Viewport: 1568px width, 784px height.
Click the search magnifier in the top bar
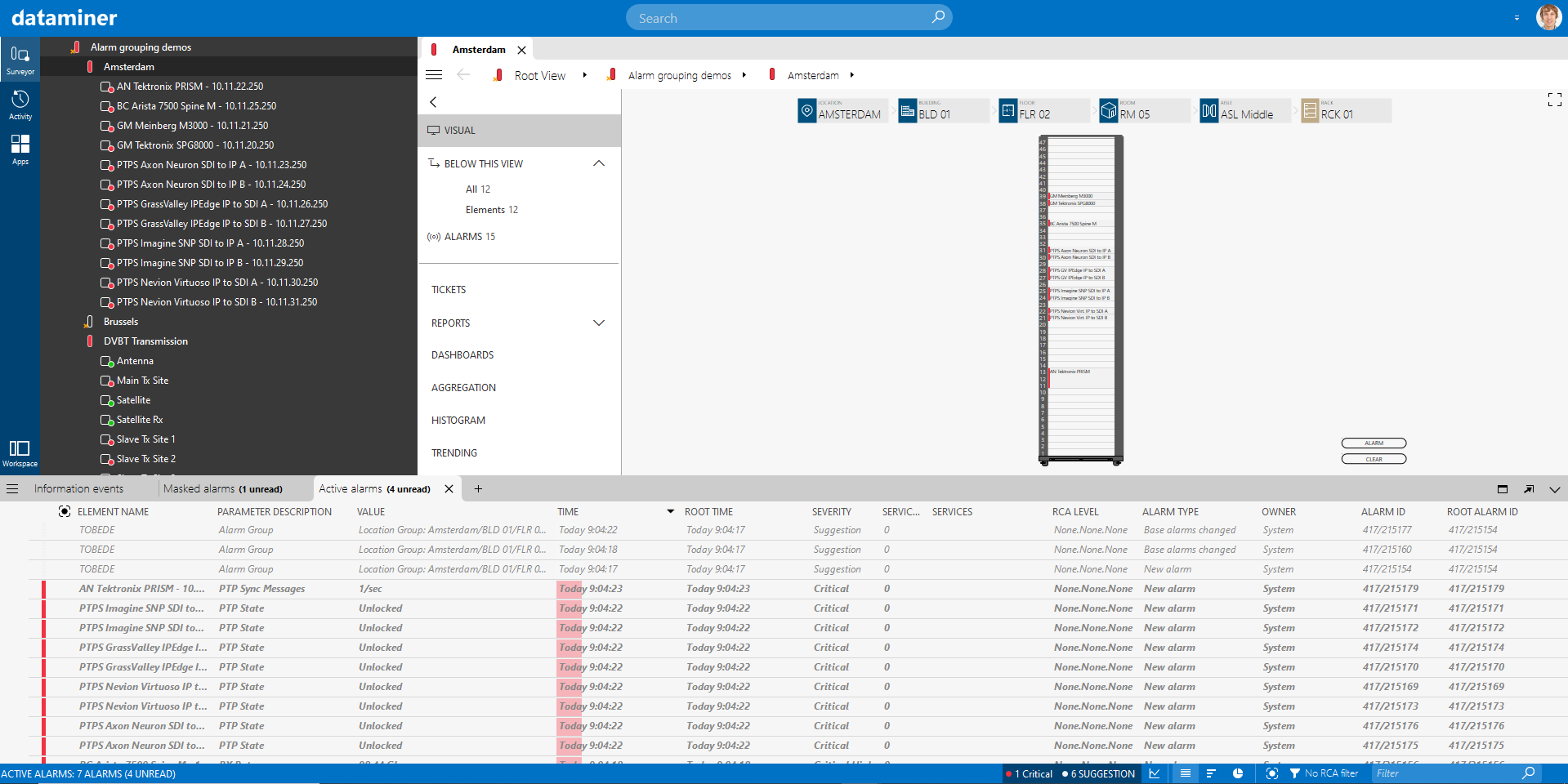pyautogui.click(x=938, y=17)
